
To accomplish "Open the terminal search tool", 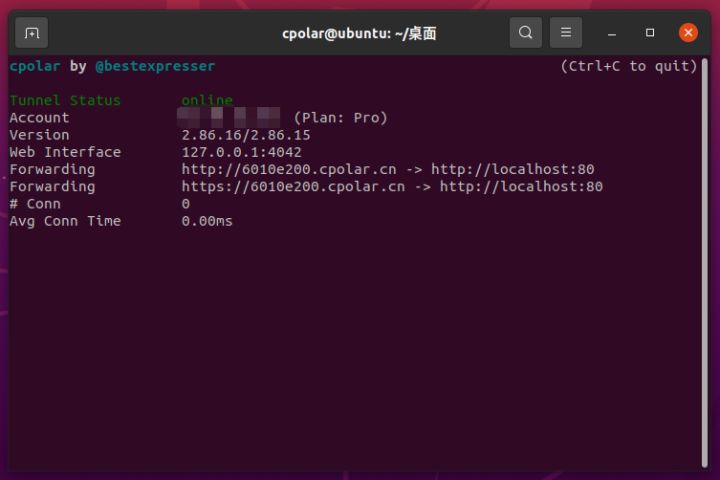I will pyautogui.click(x=525, y=33).
